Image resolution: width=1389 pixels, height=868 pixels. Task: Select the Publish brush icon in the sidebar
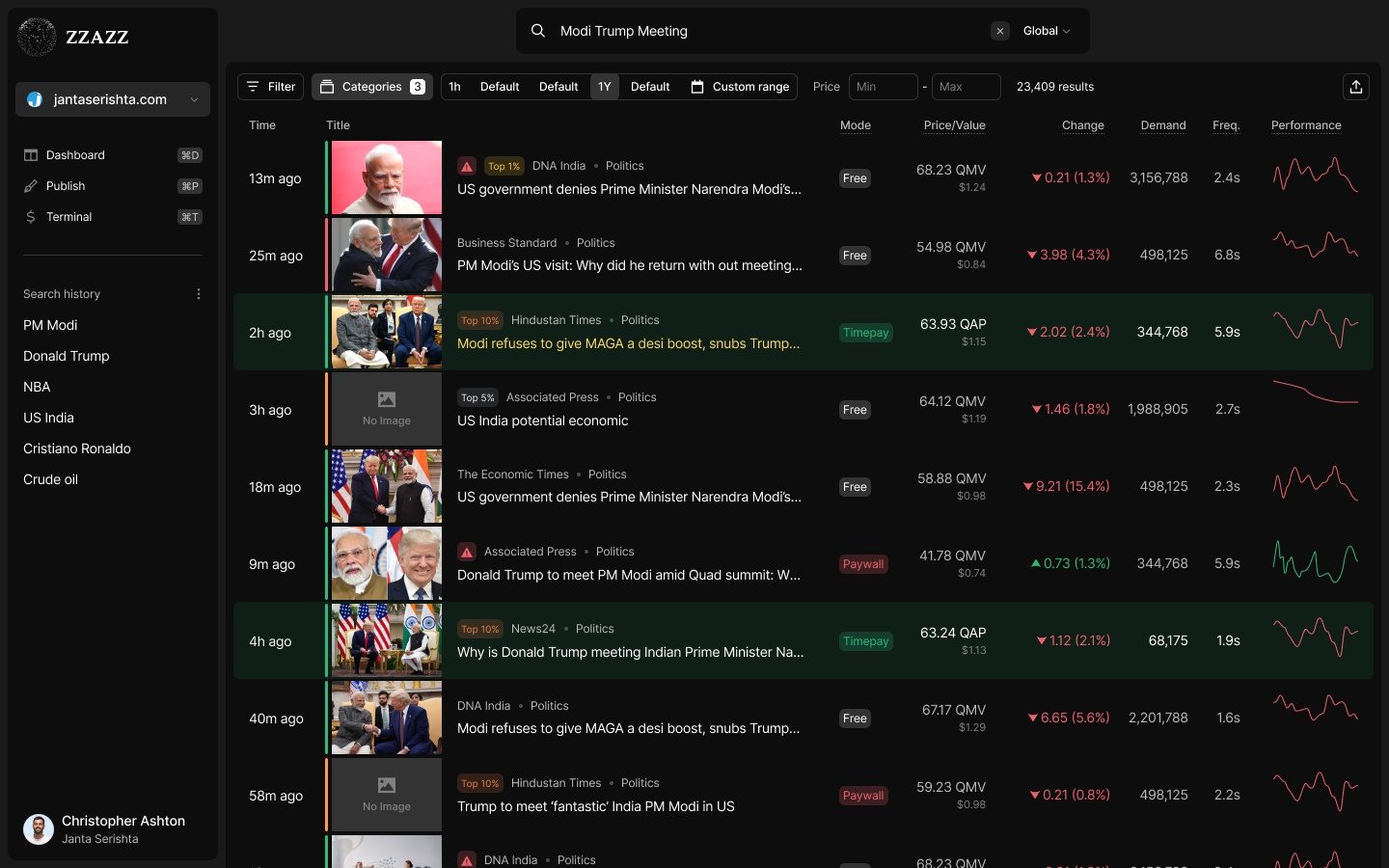tap(31, 185)
